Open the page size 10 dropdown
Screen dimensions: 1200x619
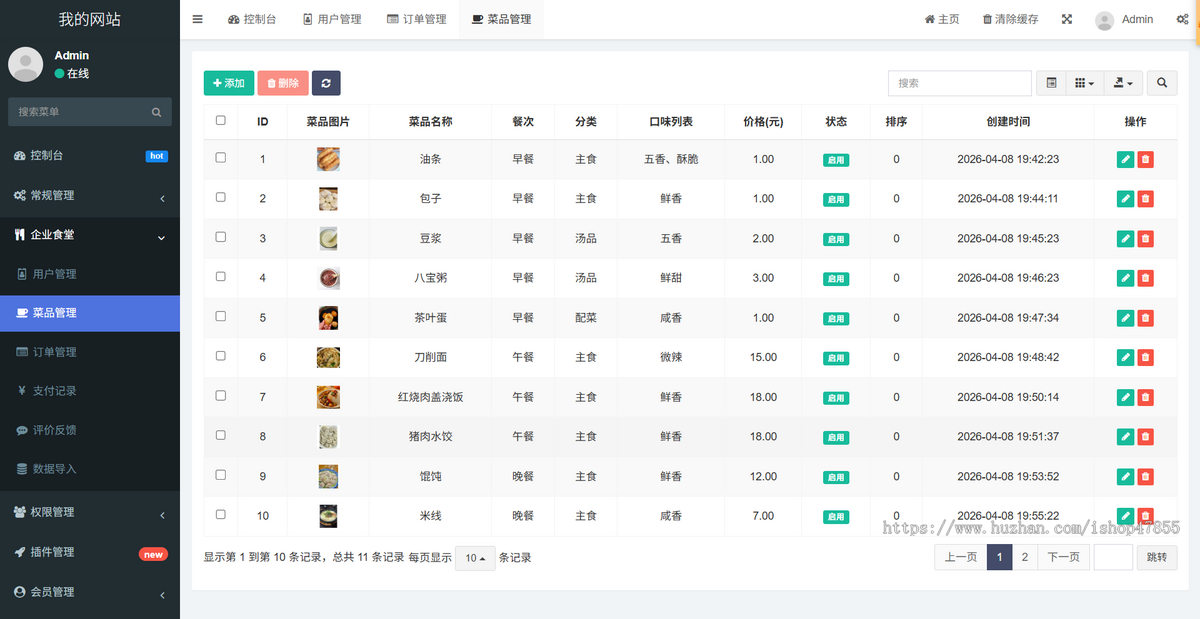pos(475,558)
